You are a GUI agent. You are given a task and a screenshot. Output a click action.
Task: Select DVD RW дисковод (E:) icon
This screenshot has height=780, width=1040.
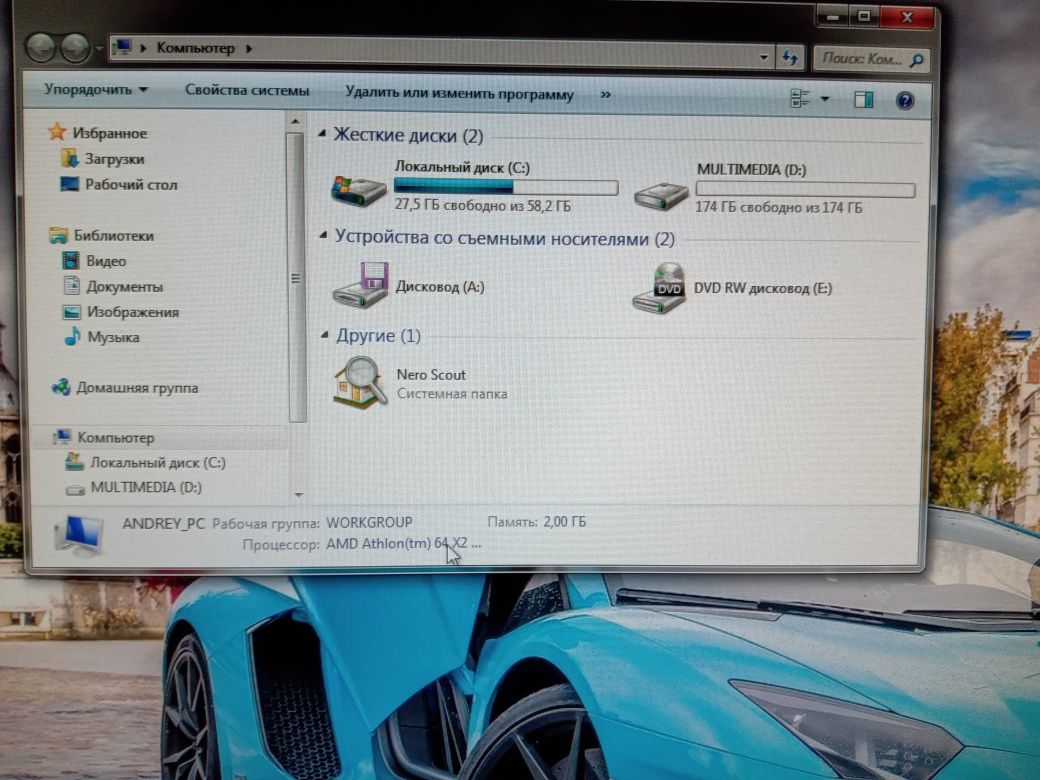pyautogui.click(x=659, y=289)
